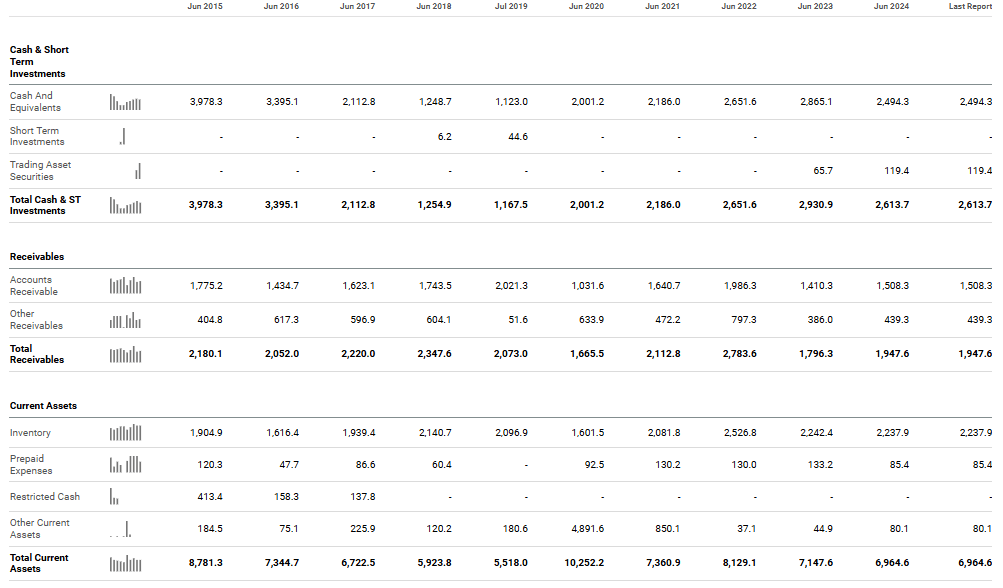Viewport: 1003px width, 588px height.
Task: Click the Total Cash & ST Investments label
Action: tap(45, 205)
